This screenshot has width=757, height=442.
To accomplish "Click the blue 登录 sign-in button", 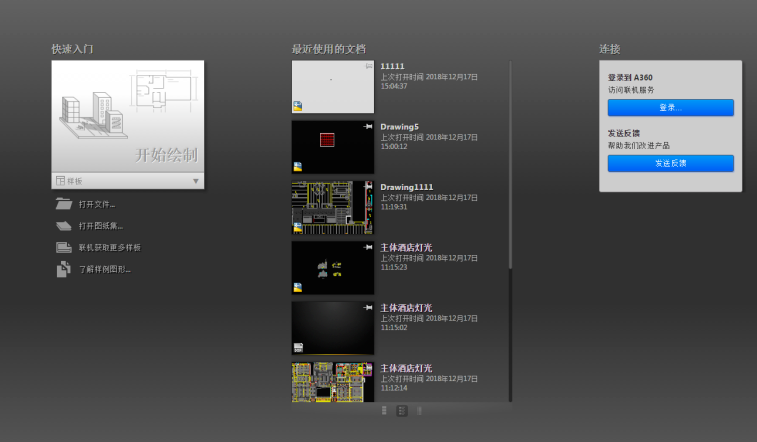I will tap(671, 108).
